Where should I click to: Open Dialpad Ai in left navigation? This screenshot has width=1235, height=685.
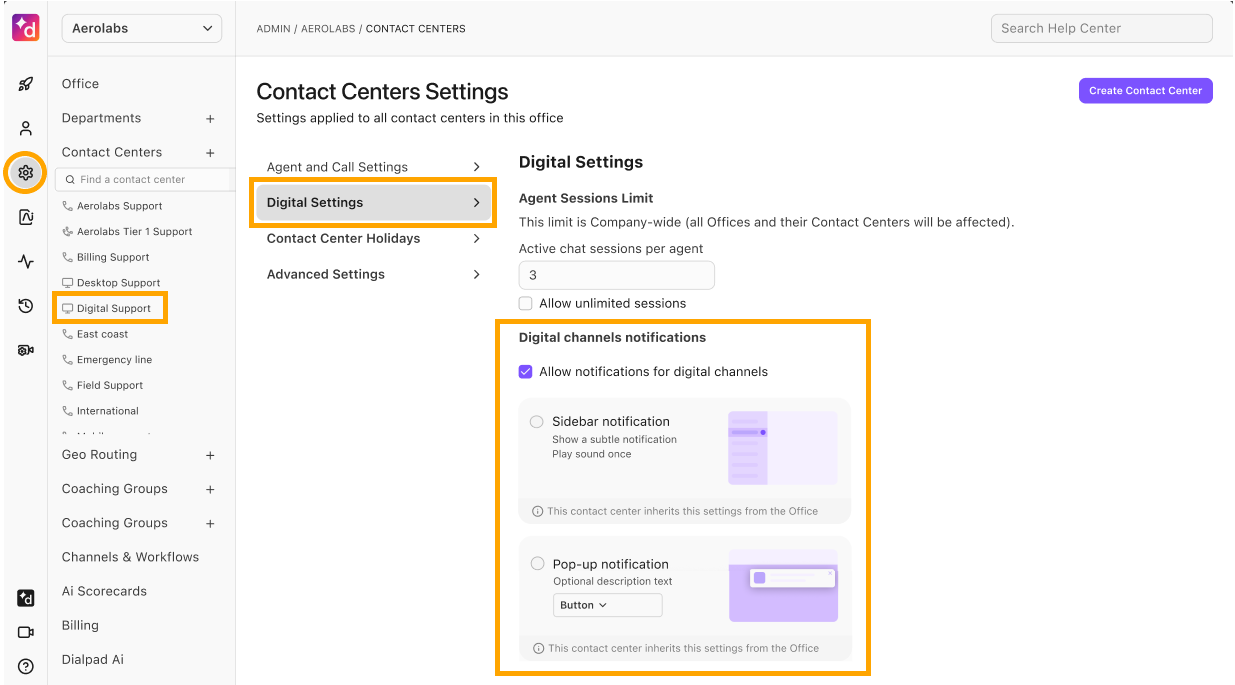93,659
